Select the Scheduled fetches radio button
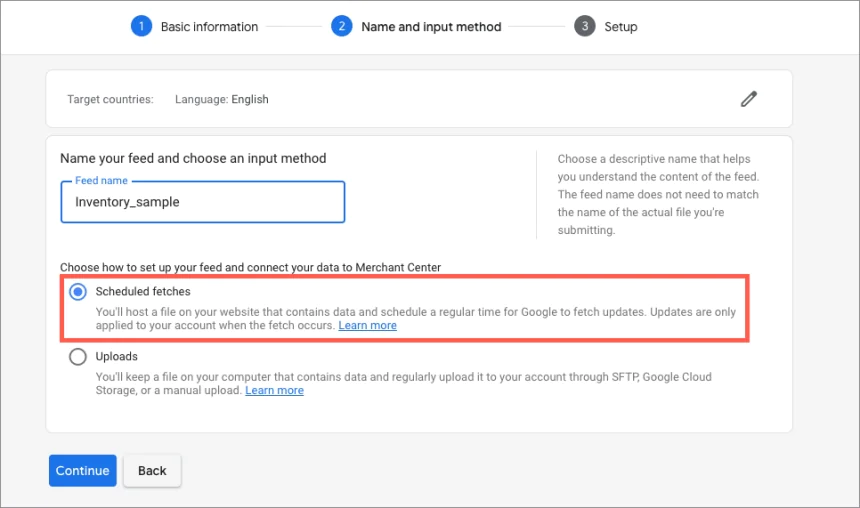 78,292
